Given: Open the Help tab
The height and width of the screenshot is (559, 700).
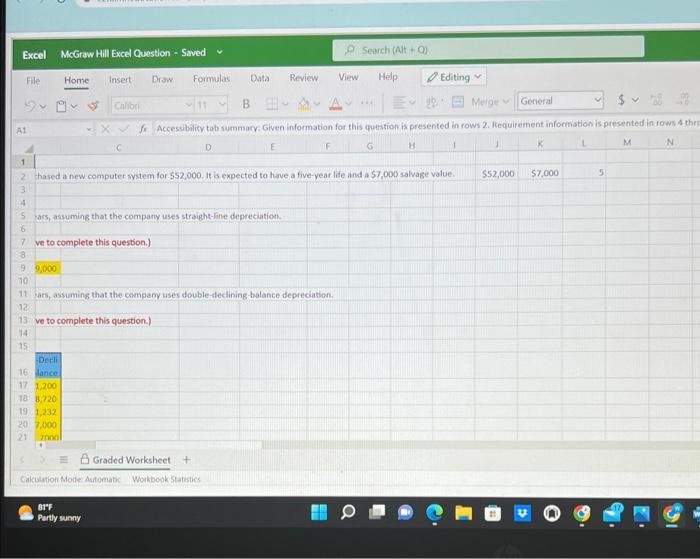Looking at the screenshot, I should tap(388, 77).
